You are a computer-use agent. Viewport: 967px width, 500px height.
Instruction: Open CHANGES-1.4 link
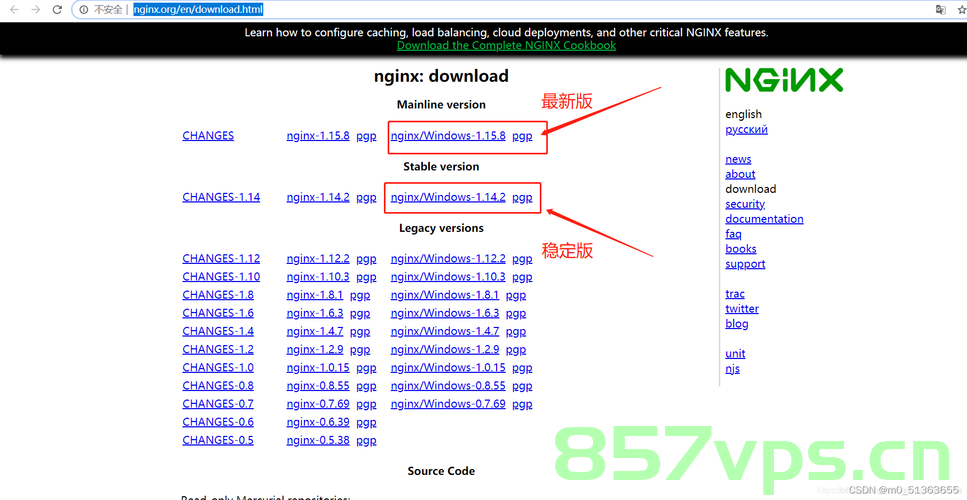tap(218, 331)
